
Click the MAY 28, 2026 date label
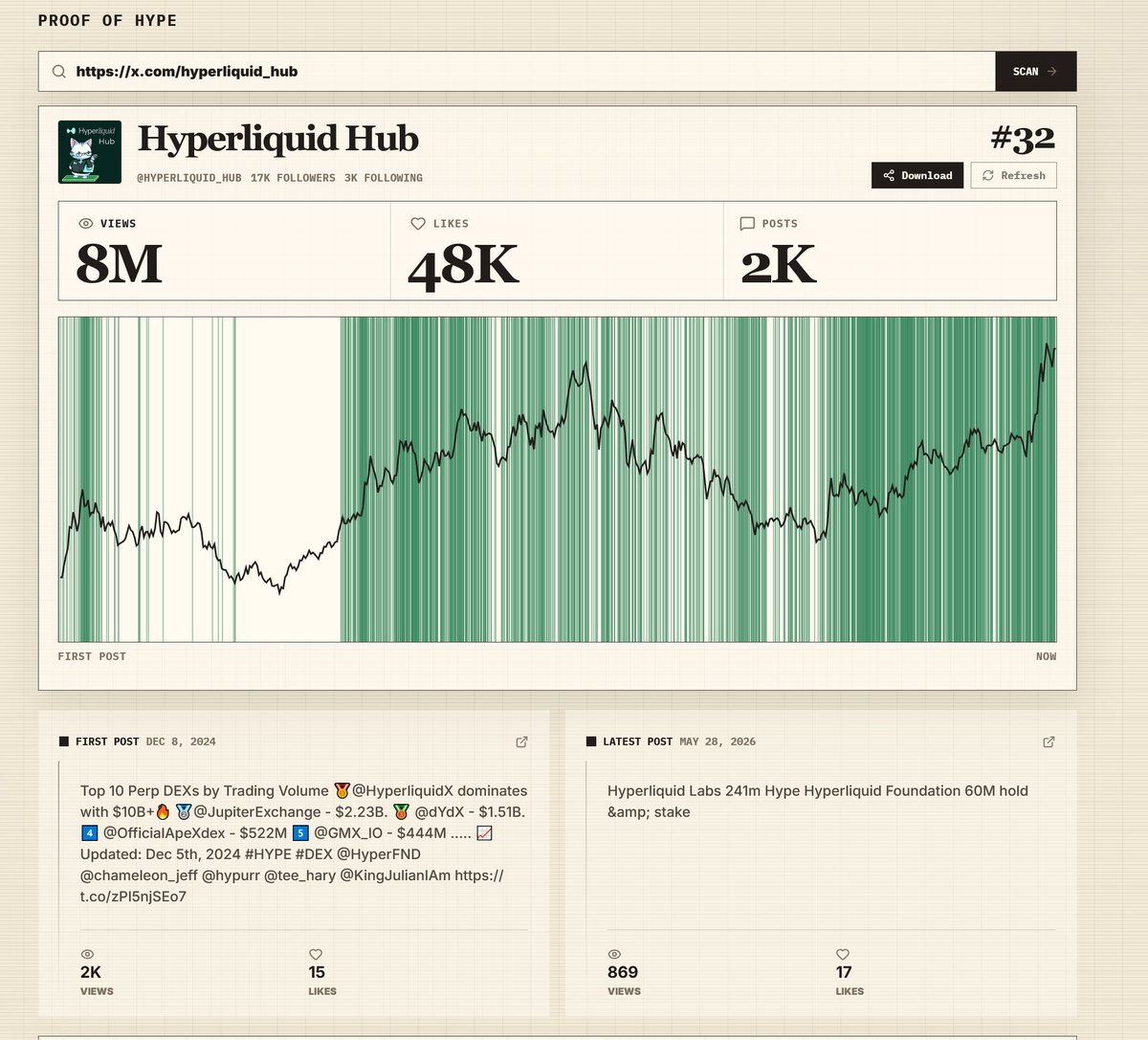[717, 741]
